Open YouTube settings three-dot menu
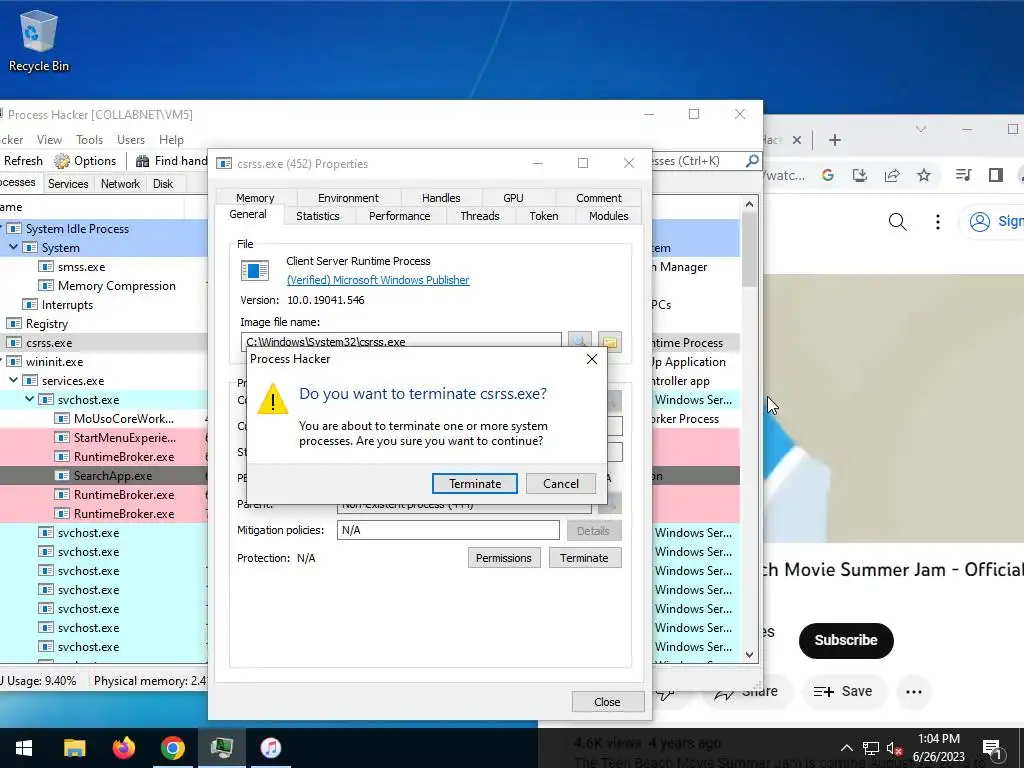 (938, 222)
